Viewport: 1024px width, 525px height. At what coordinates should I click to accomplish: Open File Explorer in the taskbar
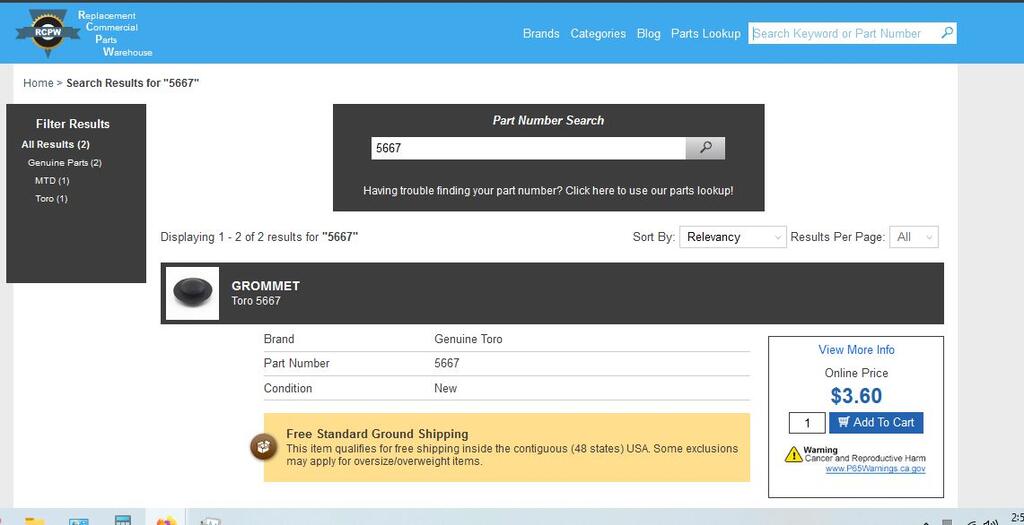click(34, 520)
